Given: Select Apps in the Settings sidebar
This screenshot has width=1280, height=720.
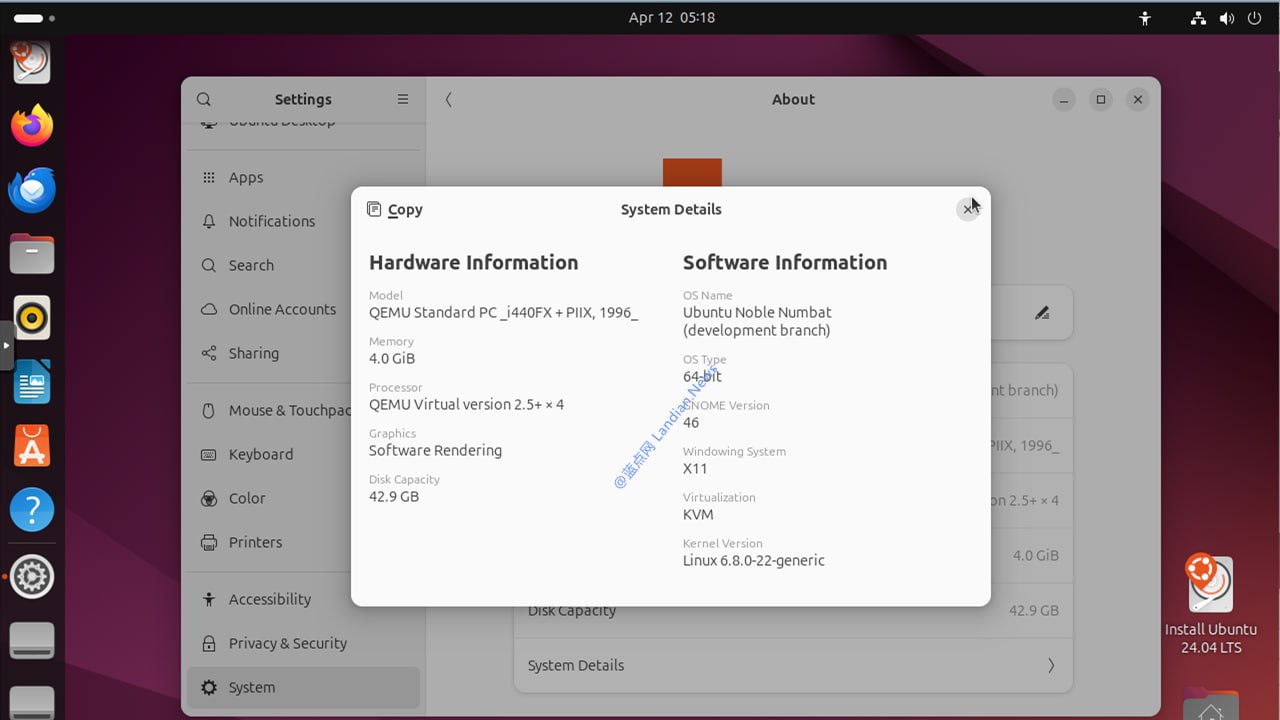Looking at the screenshot, I should point(246,177).
